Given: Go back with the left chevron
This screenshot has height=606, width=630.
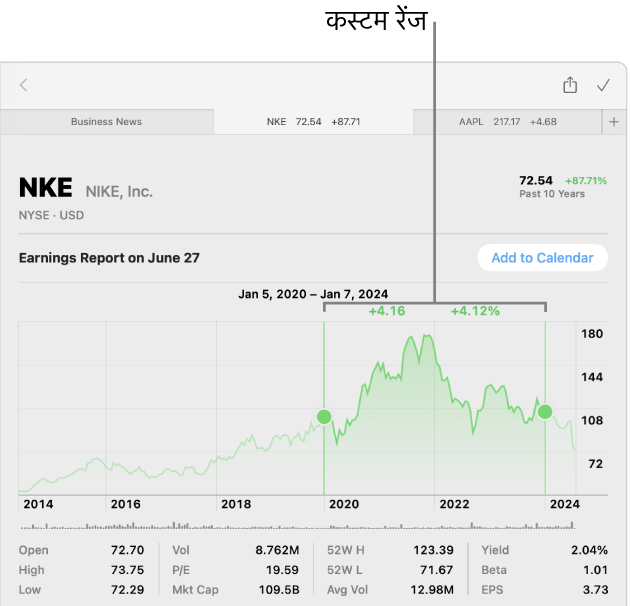Looking at the screenshot, I should (23, 85).
